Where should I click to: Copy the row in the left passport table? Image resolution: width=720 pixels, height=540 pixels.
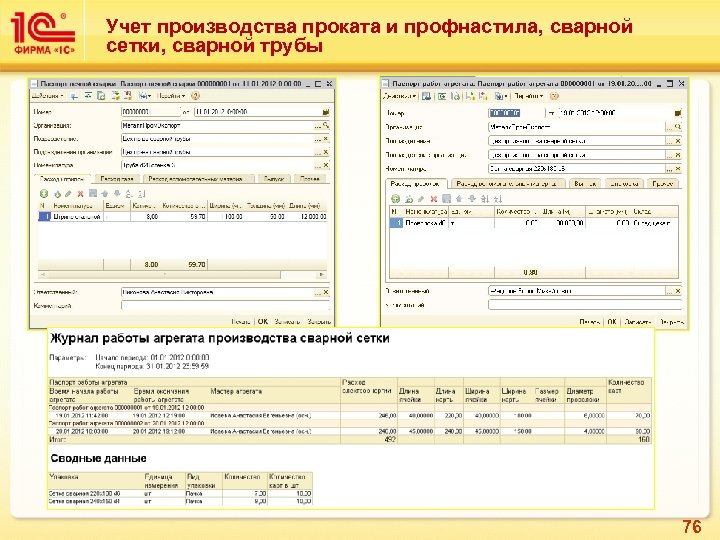pos(57,194)
